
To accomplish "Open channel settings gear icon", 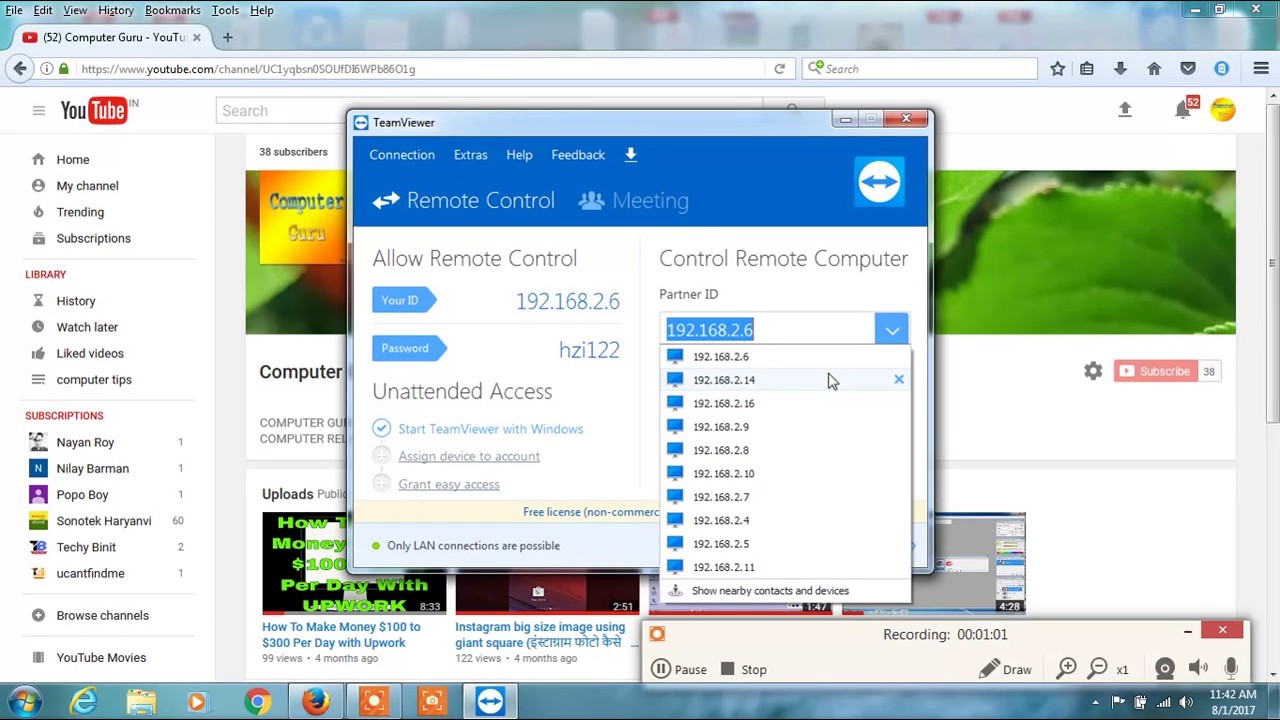I will (x=1093, y=371).
